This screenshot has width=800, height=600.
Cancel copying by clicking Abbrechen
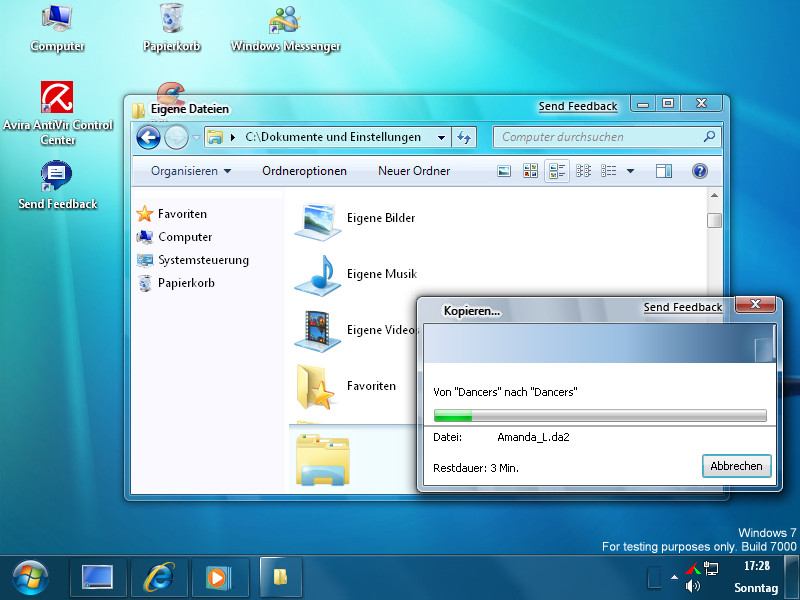click(736, 465)
